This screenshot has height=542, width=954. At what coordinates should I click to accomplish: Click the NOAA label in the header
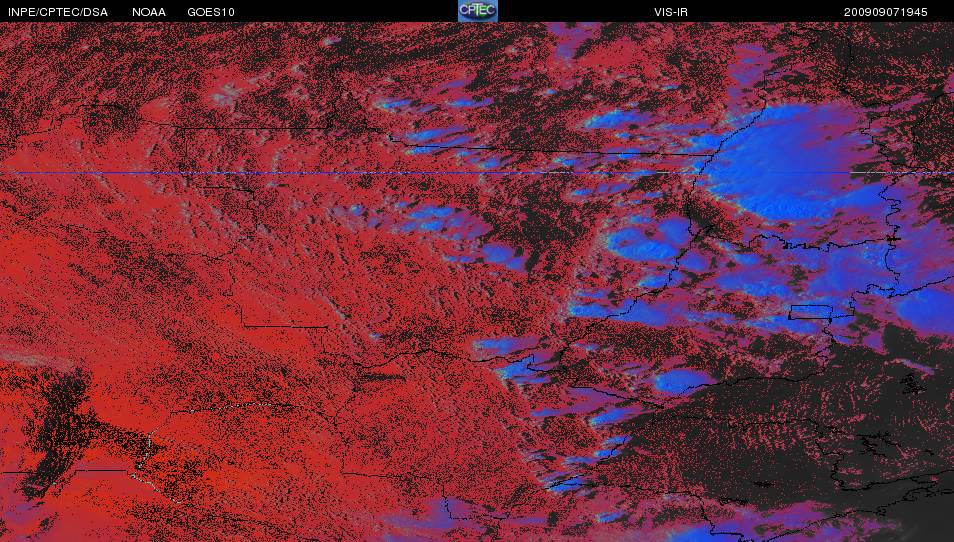[x=149, y=12]
